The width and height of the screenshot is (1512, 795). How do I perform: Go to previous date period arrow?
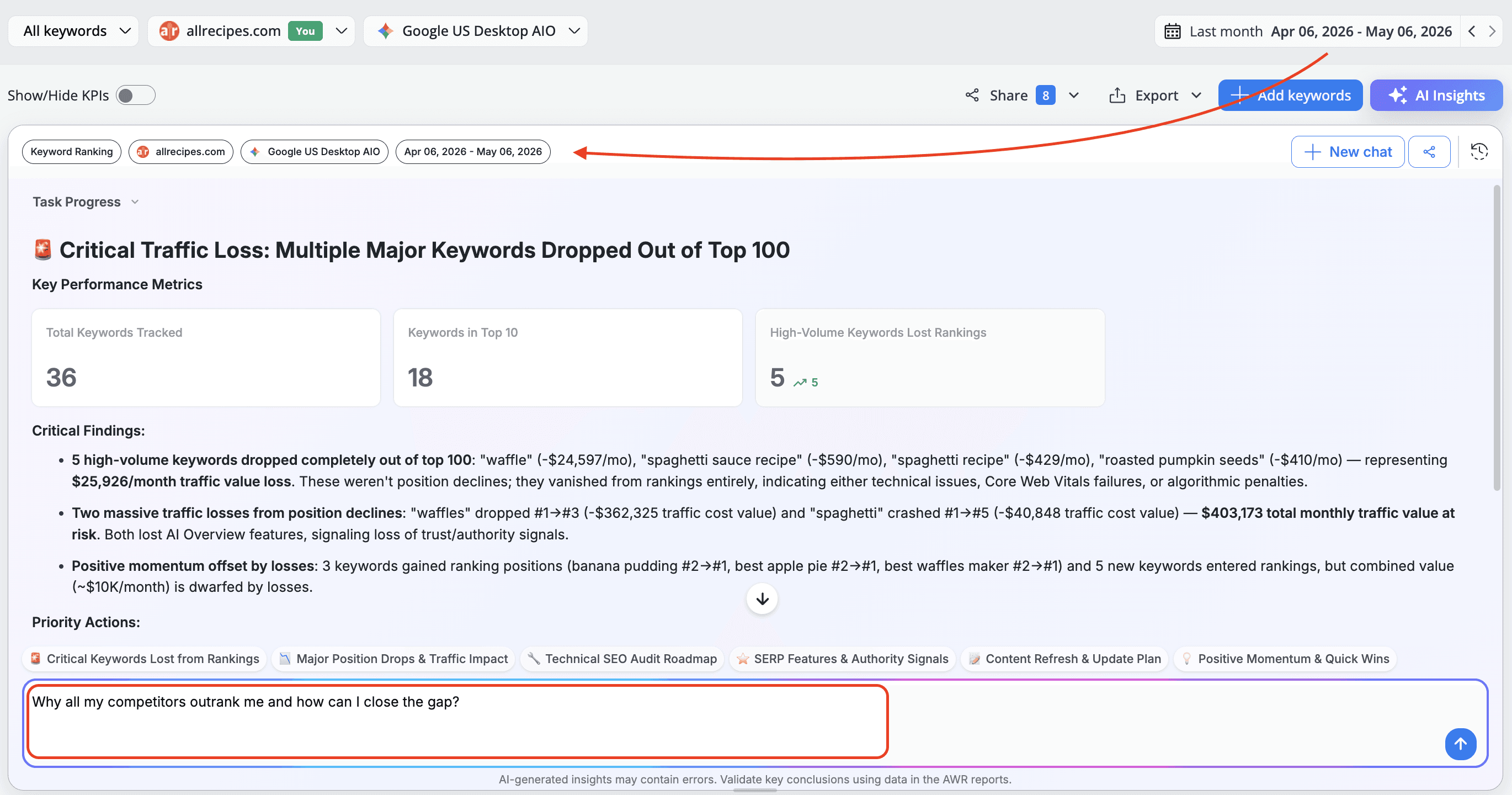coord(1472,31)
